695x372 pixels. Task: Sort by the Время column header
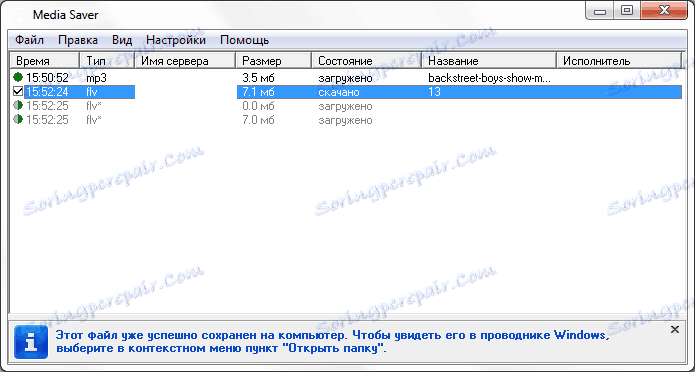point(44,61)
